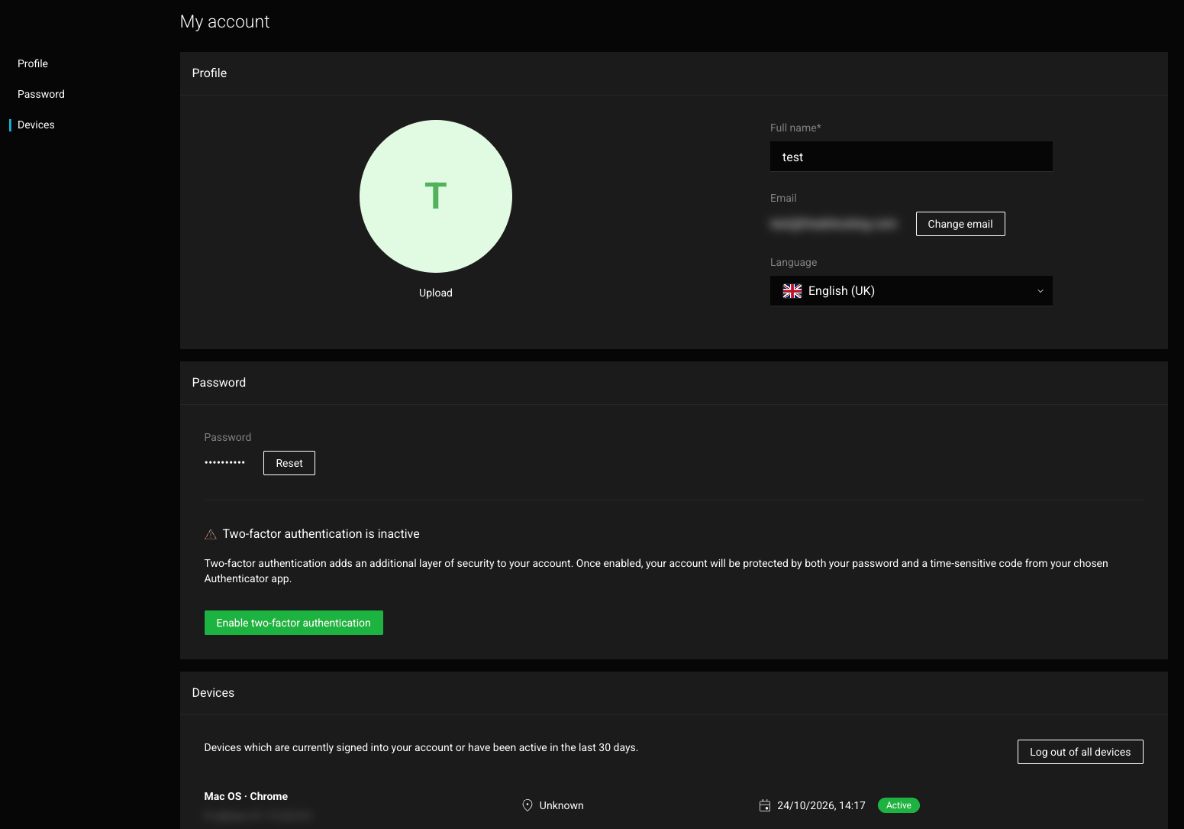Click the Change email button
Image resolution: width=1184 pixels, height=829 pixels.
(x=960, y=223)
